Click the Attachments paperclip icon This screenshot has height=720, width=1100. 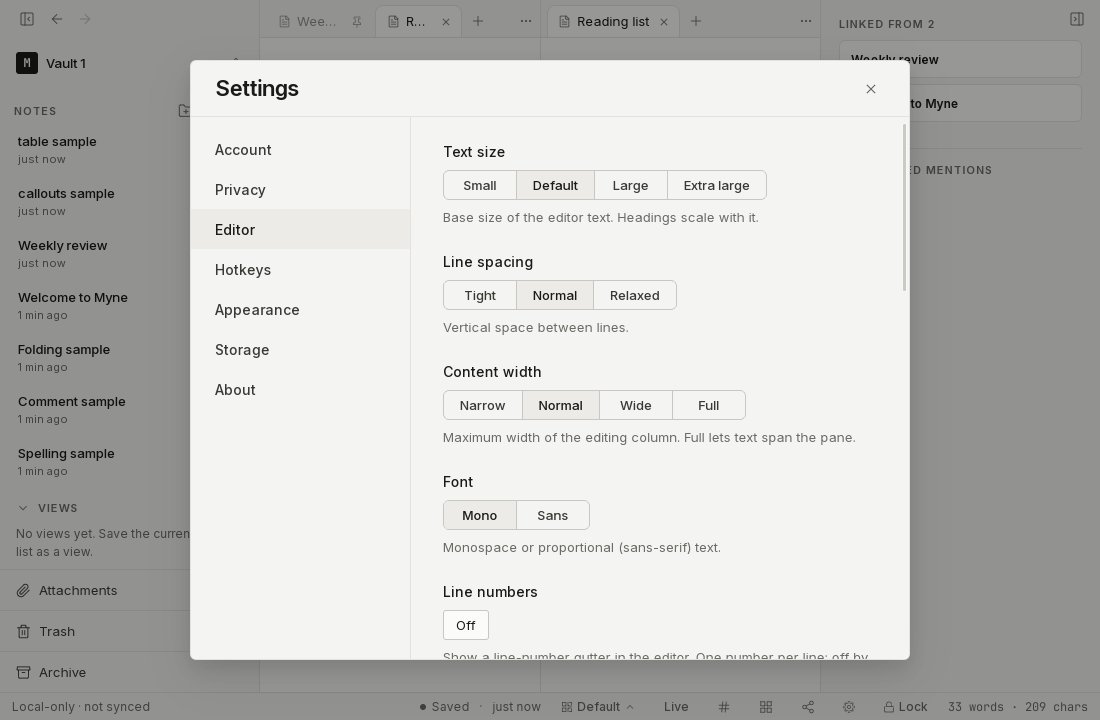click(x=23, y=590)
